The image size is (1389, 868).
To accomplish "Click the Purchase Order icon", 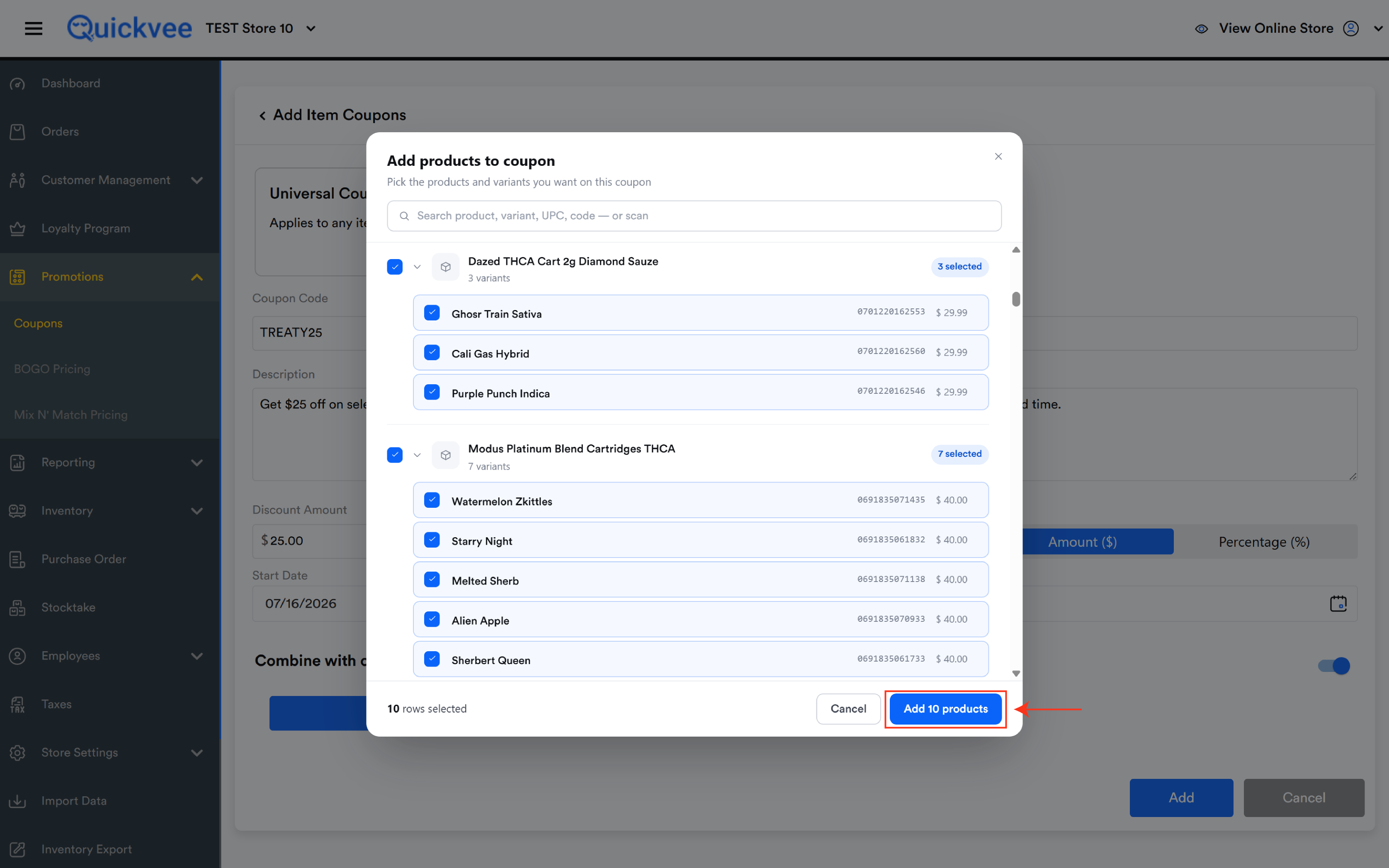I will coord(18,559).
